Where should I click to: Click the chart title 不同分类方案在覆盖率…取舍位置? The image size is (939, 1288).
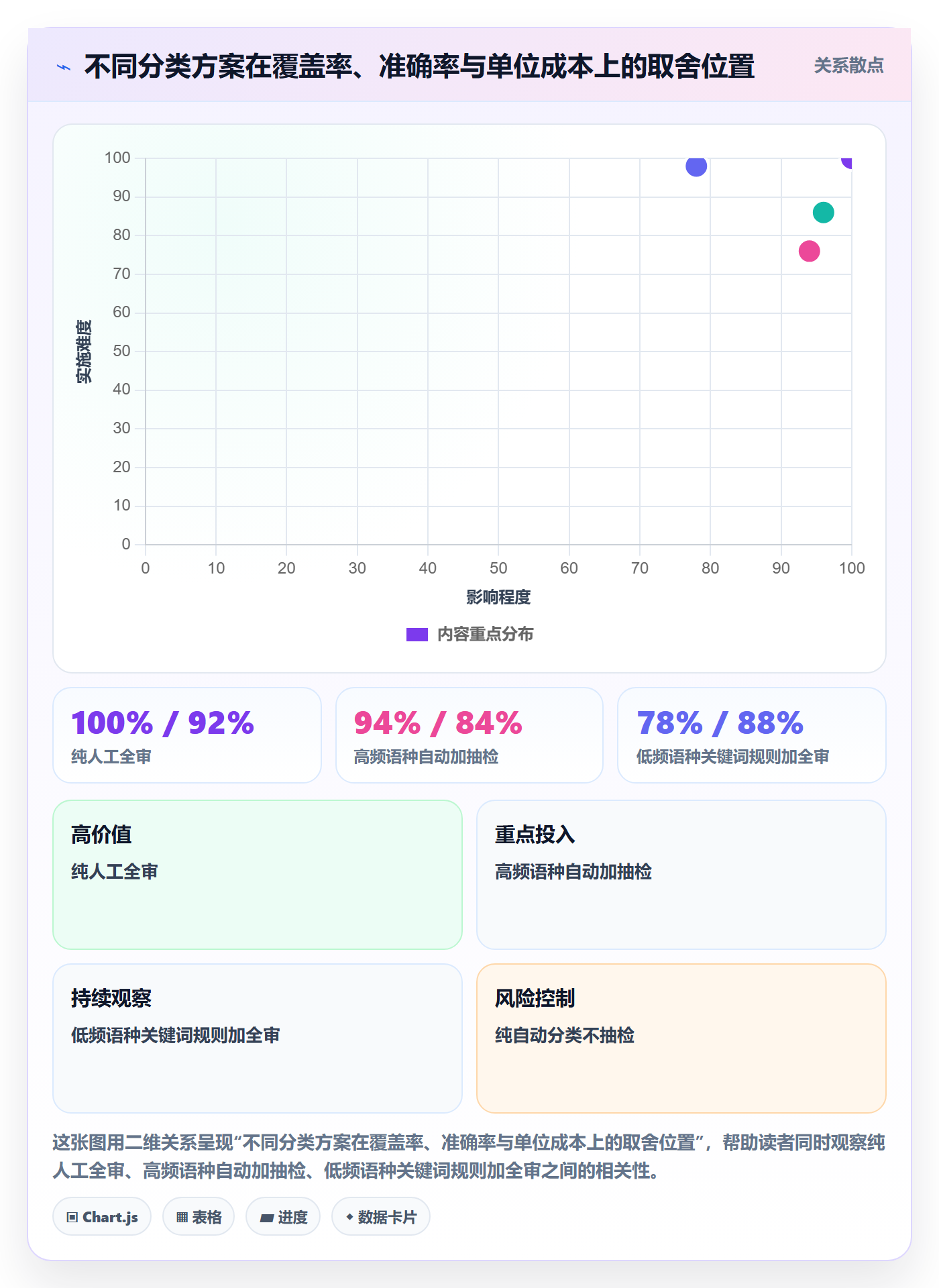click(419, 66)
